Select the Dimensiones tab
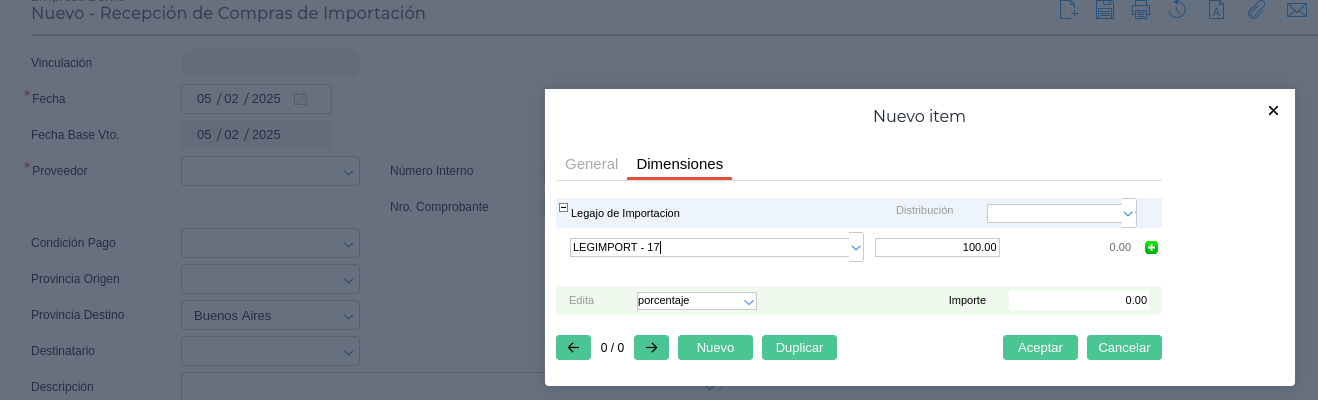This screenshot has height=400, width=1318. tap(679, 164)
